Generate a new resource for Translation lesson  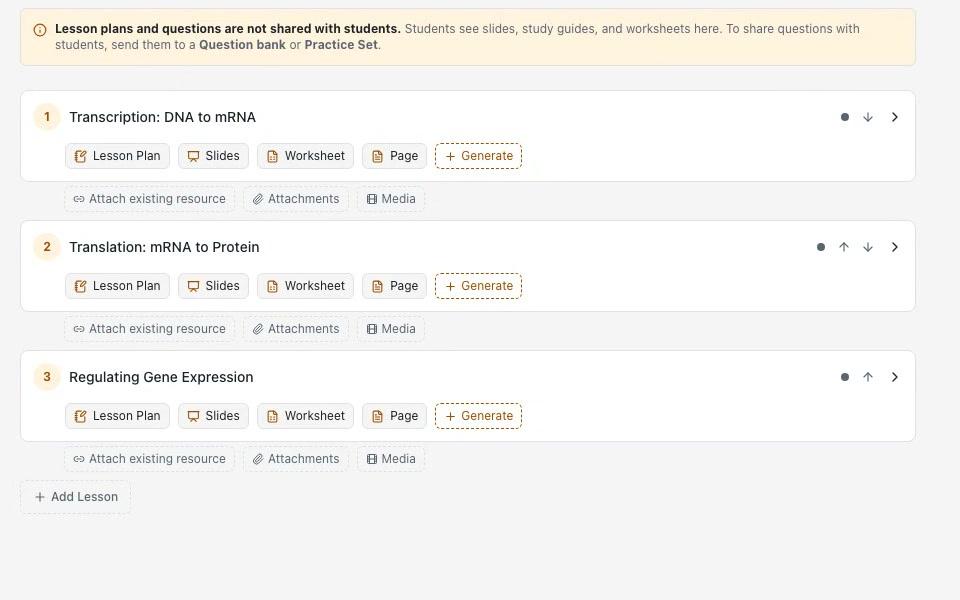click(x=479, y=286)
